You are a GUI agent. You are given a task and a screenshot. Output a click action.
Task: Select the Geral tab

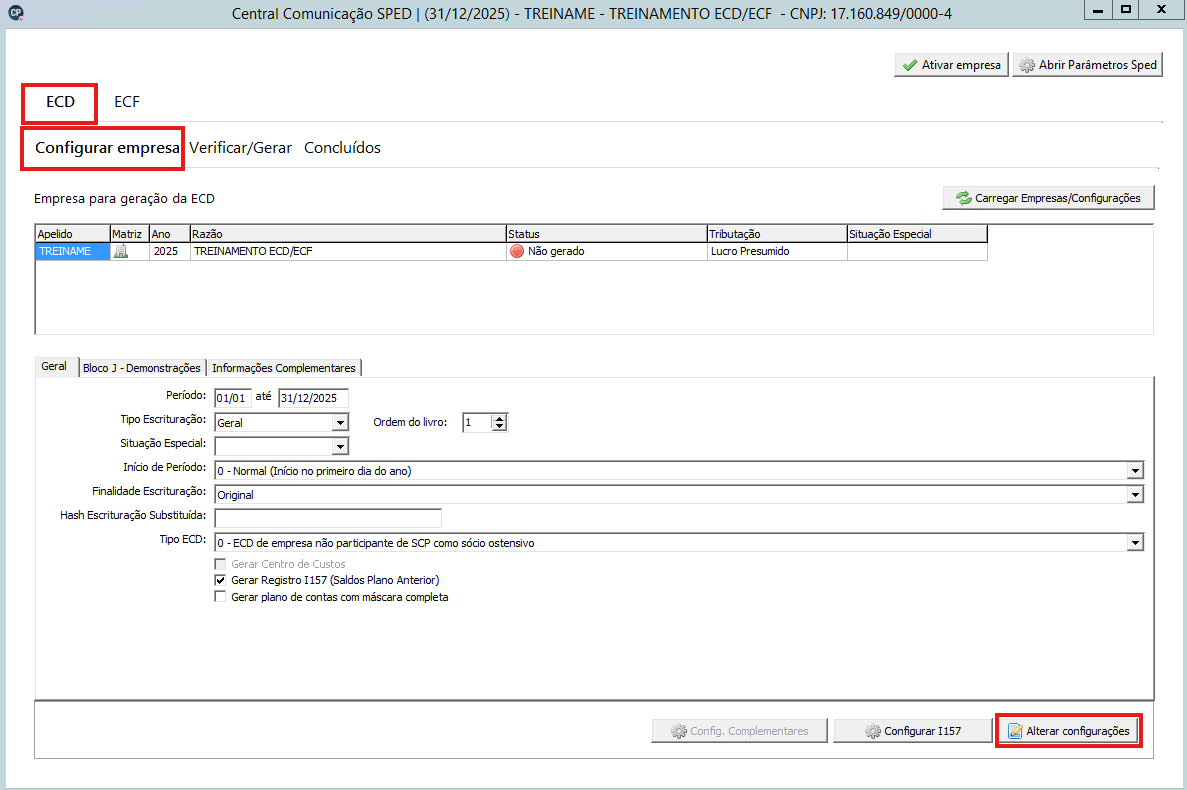55,366
